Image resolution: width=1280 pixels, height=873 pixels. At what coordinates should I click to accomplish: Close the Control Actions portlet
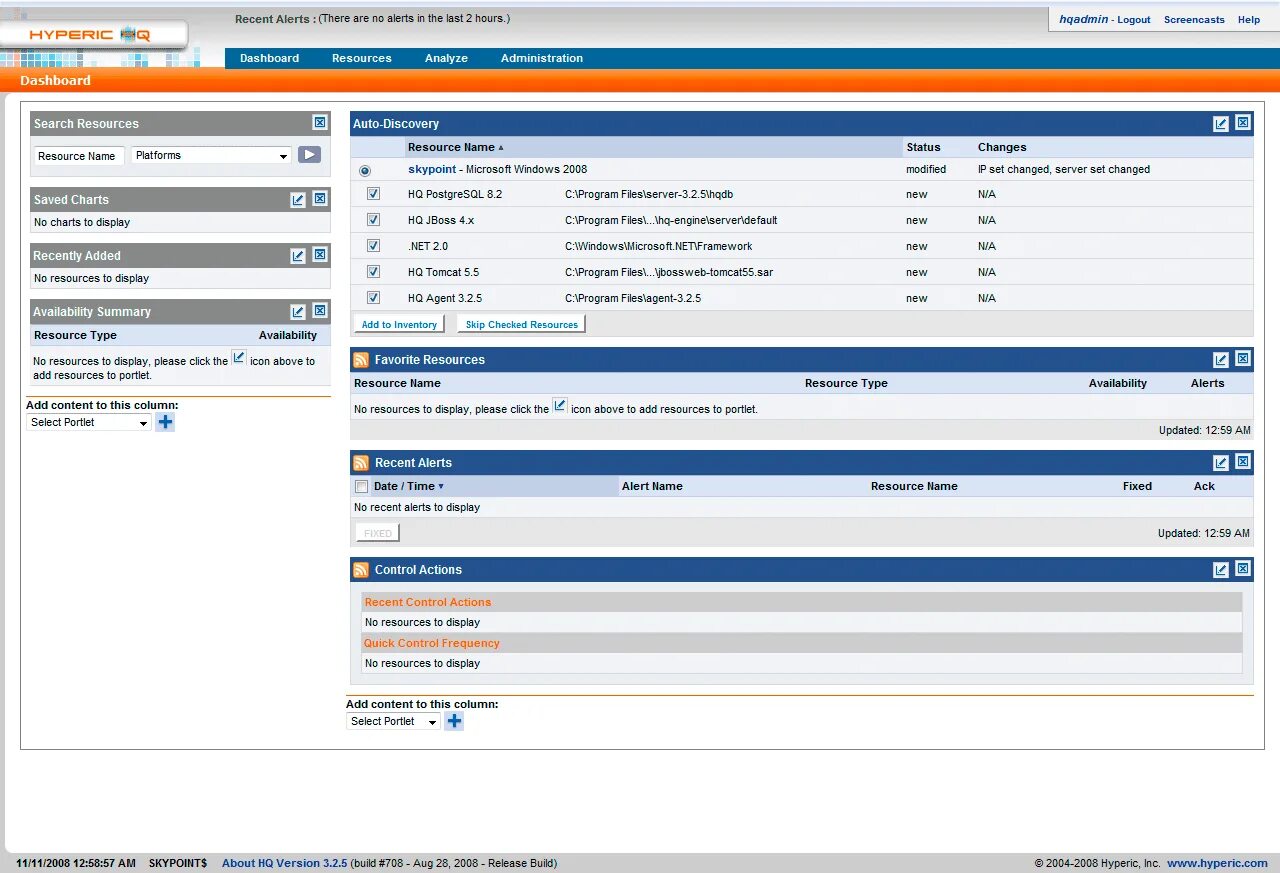pyautogui.click(x=1243, y=569)
